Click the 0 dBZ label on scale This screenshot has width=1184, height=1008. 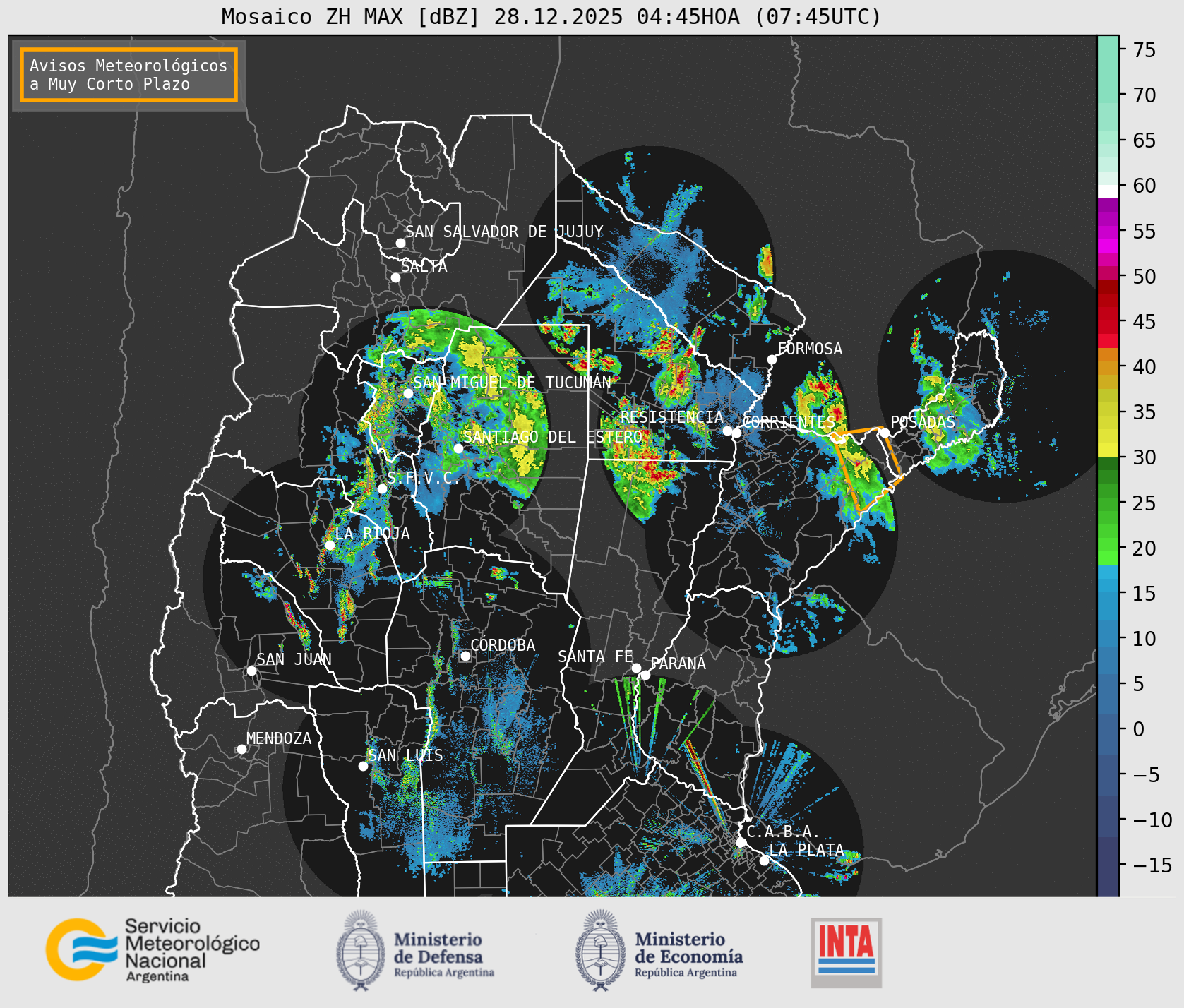pos(1138,729)
